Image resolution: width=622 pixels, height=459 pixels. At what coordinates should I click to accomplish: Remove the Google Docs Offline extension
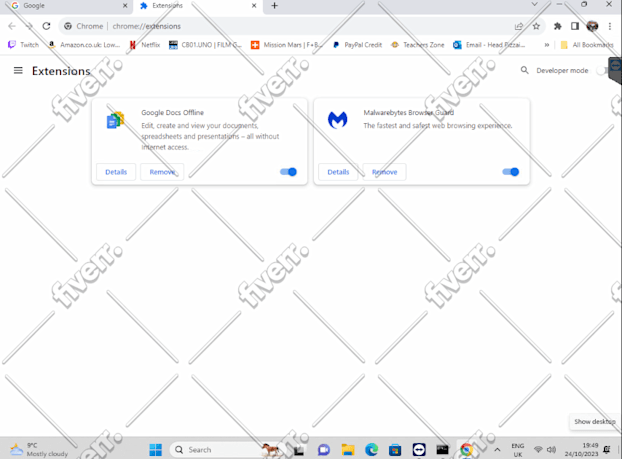point(162,172)
